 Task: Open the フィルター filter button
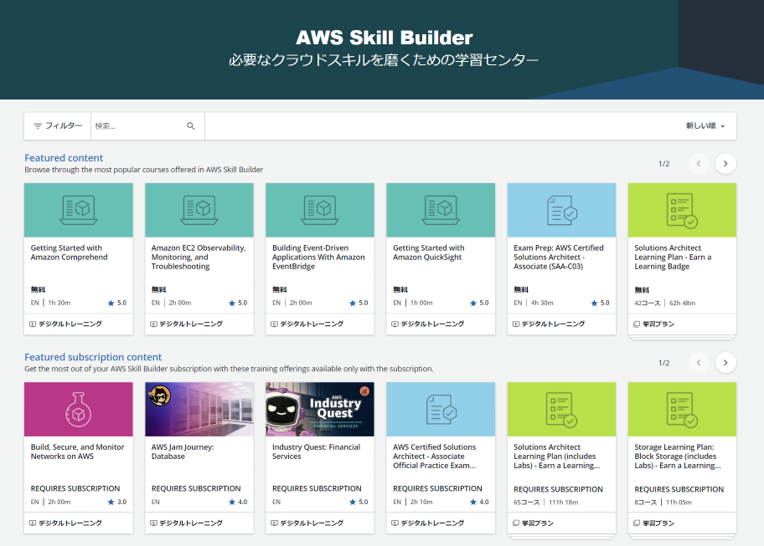pyautogui.click(x=57, y=126)
